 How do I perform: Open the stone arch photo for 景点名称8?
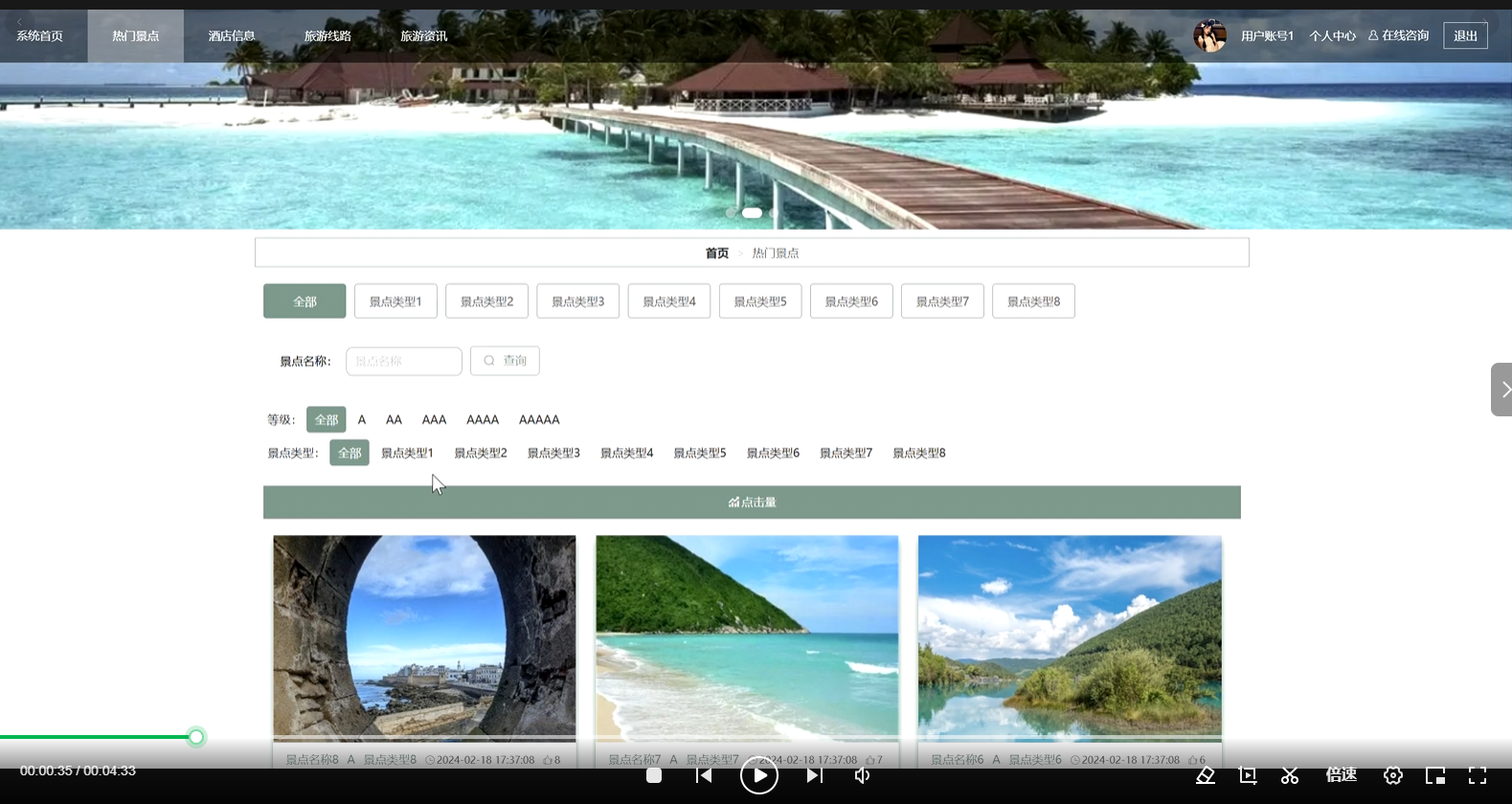[x=424, y=636]
